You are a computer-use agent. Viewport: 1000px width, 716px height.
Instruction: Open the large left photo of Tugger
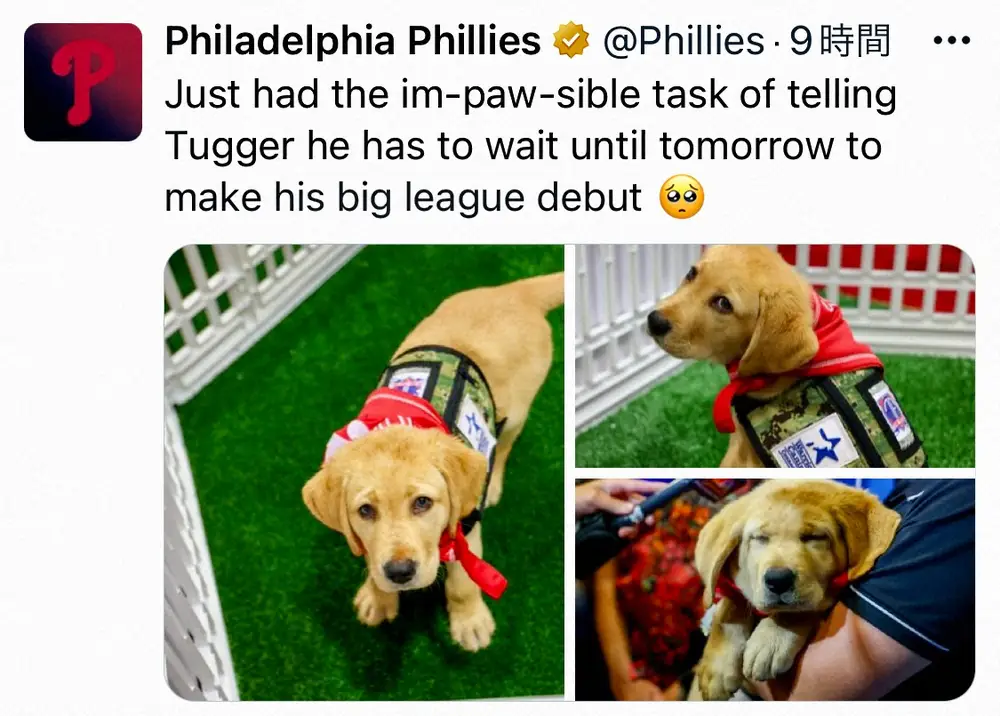click(364, 472)
